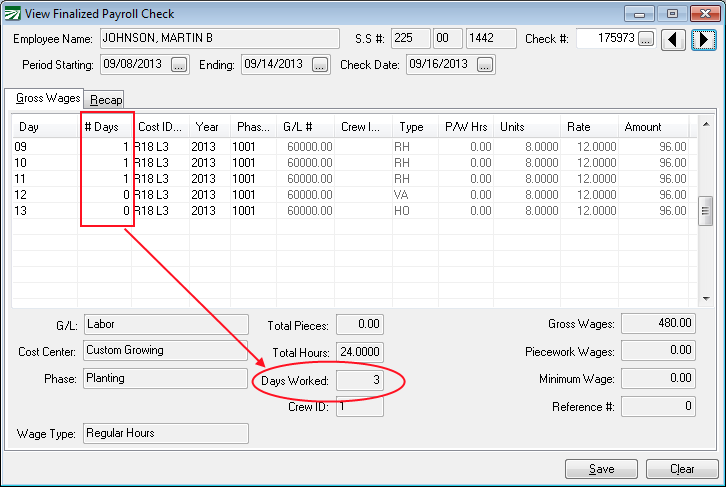Select the day 12 VA wage row
Screen dimensions: 726x487
[x=350, y=194]
